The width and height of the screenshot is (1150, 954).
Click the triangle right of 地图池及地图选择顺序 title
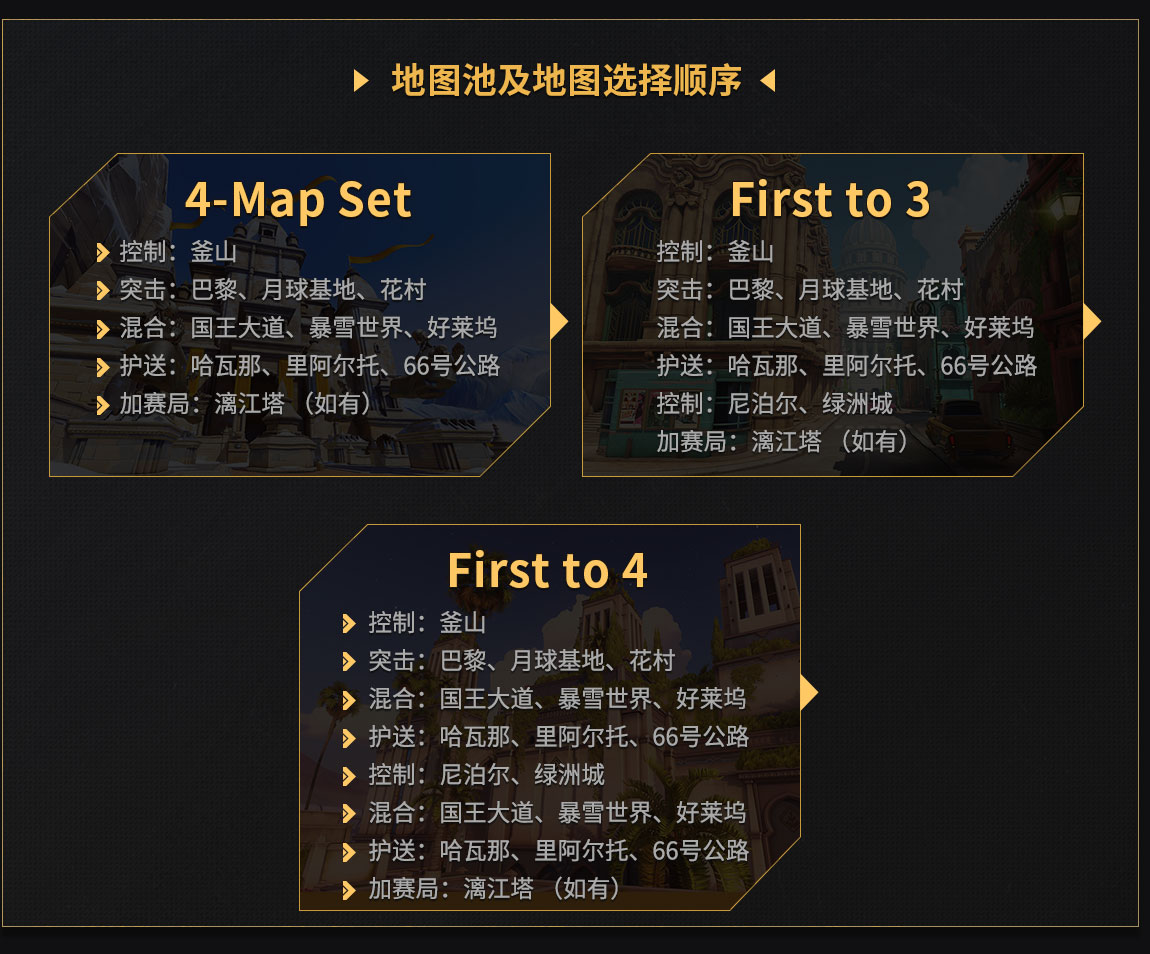(768, 81)
